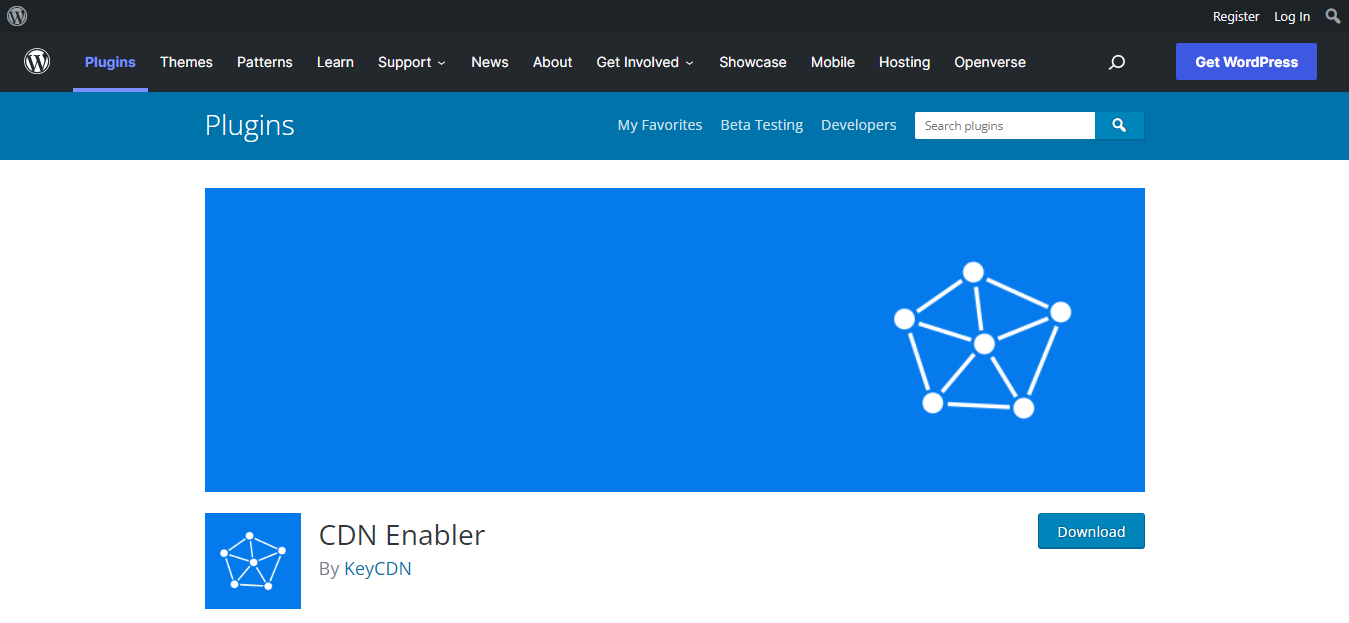Open search via admin bar magnifier icon

click(x=1333, y=16)
